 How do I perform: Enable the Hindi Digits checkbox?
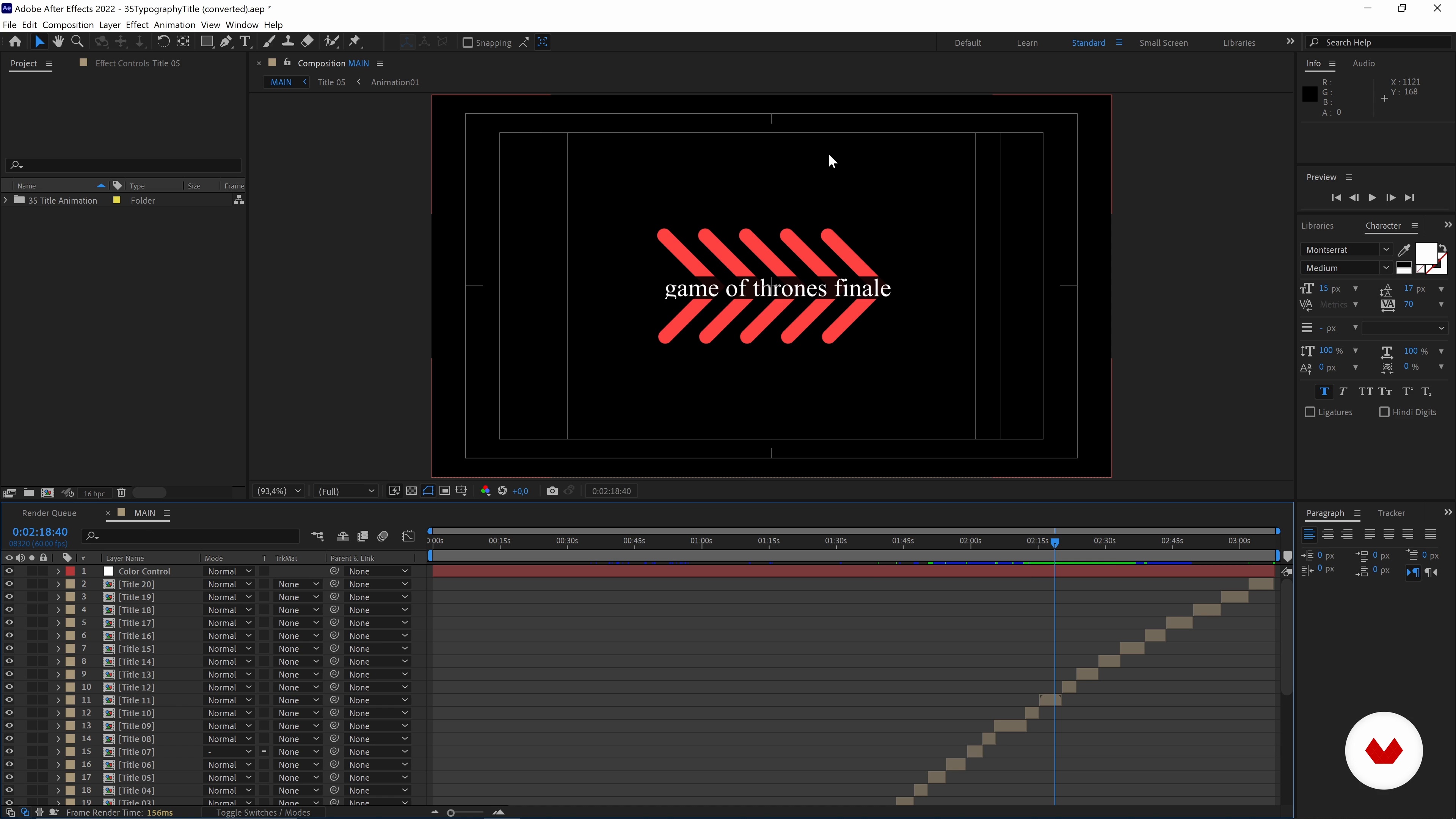[x=1384, y=412]
